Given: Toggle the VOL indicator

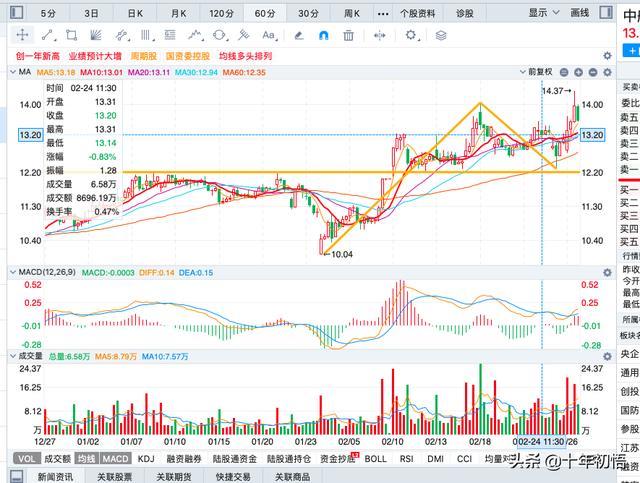Looking at the screenshot, I should pos(27,459).
